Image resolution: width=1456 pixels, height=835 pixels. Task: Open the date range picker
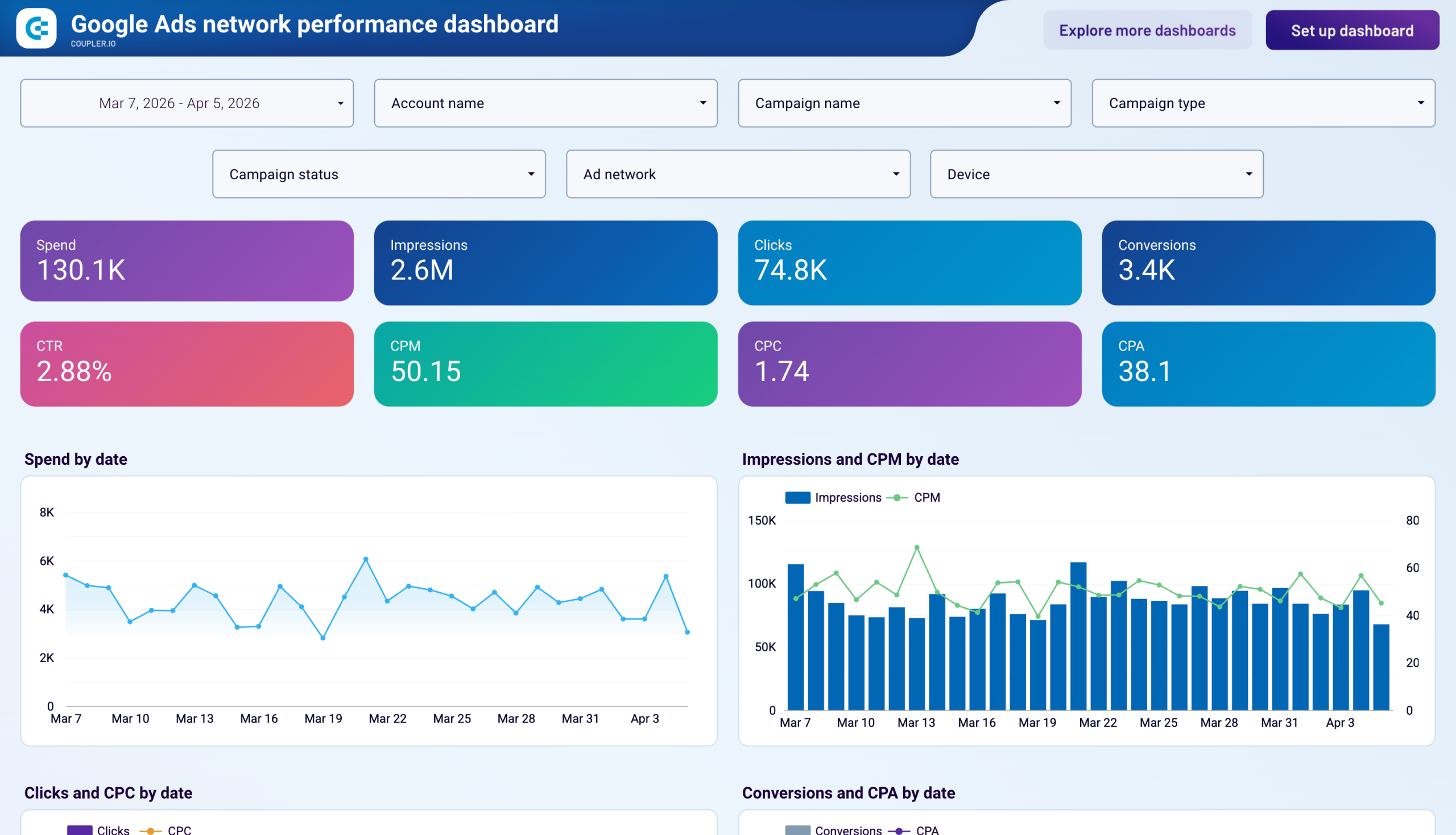(x=187, y=103)
